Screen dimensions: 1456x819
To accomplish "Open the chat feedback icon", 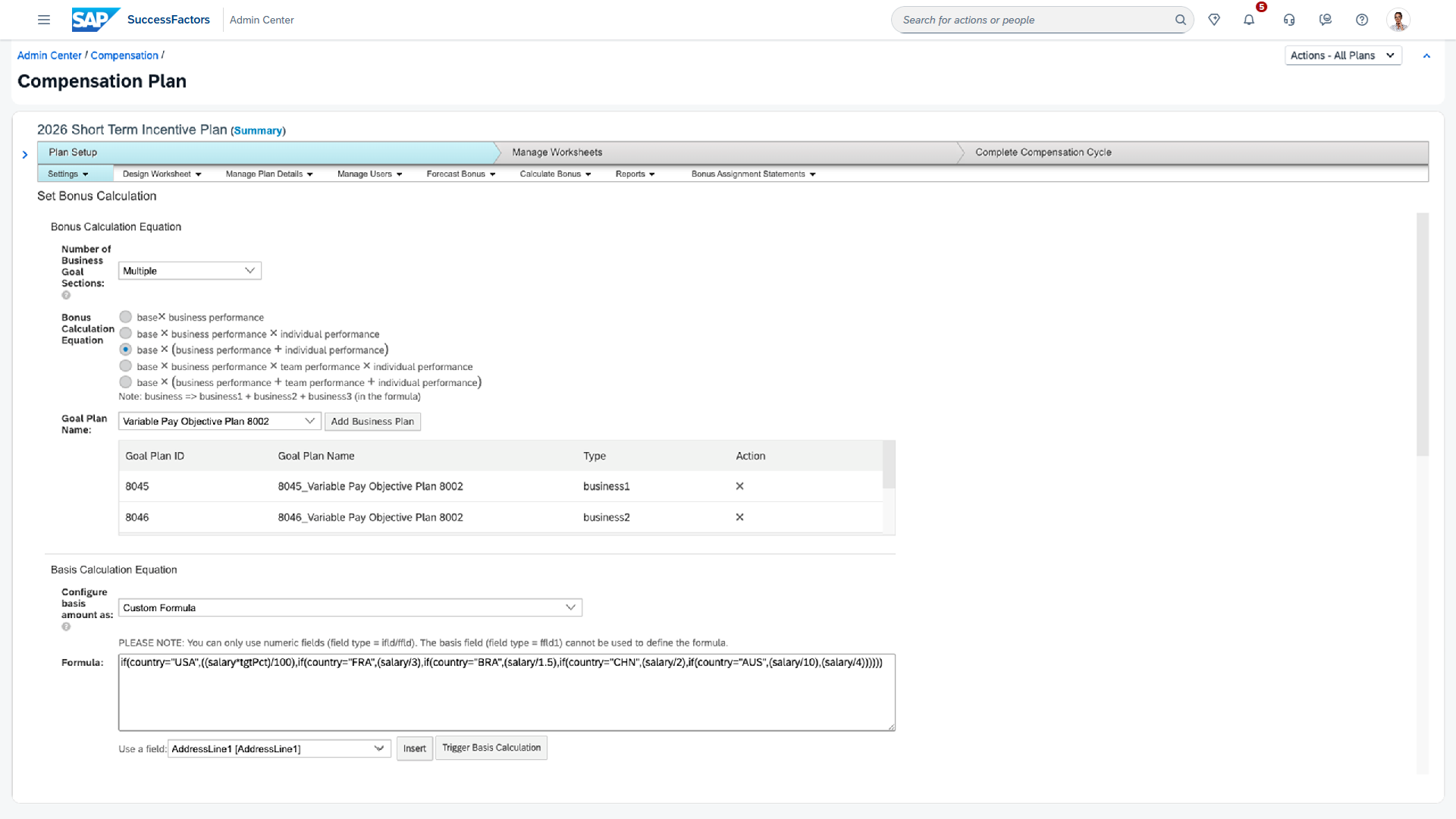I will tap(1326, 20).
